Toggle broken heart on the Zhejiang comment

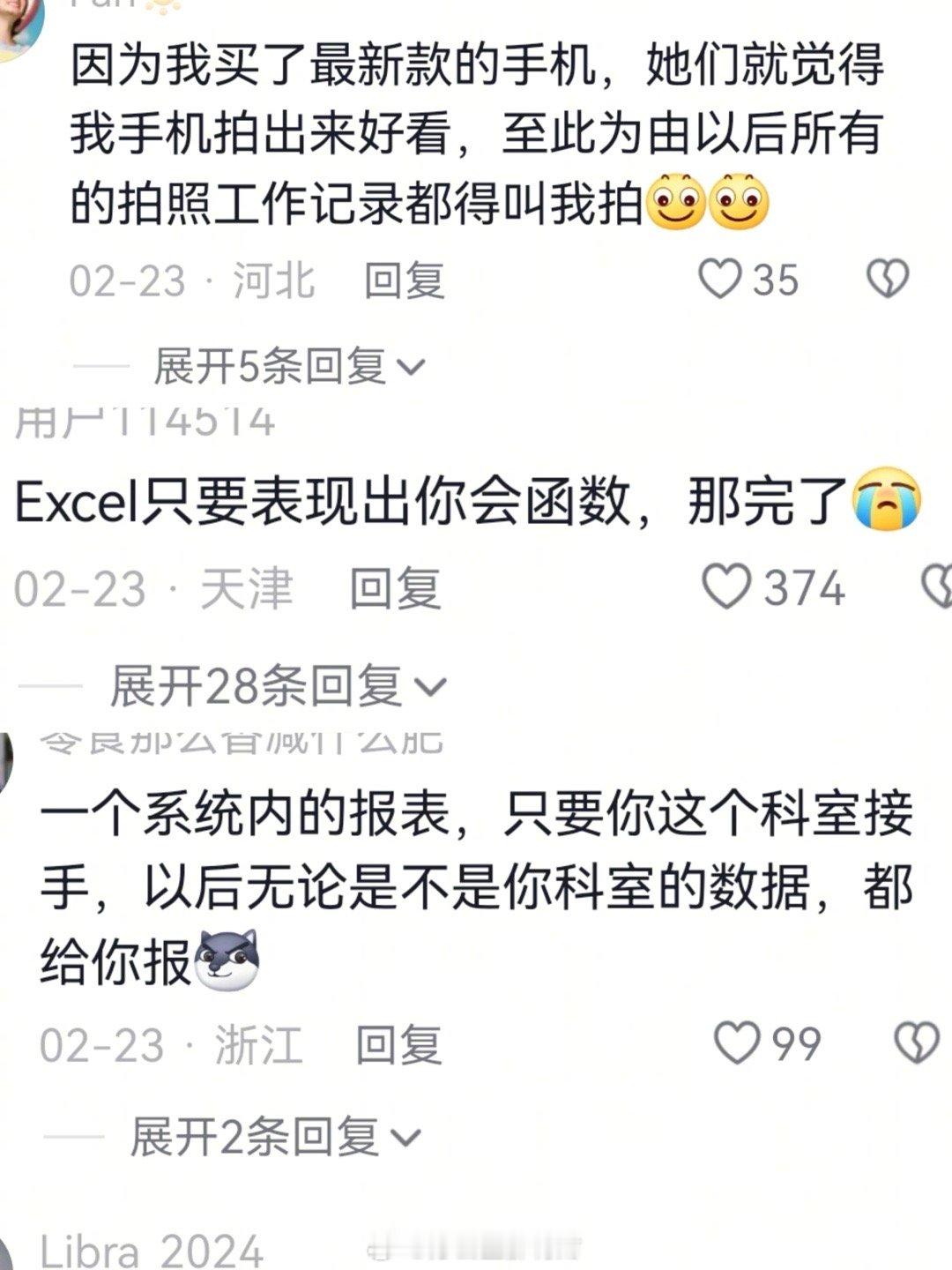tap(917, 1043)
